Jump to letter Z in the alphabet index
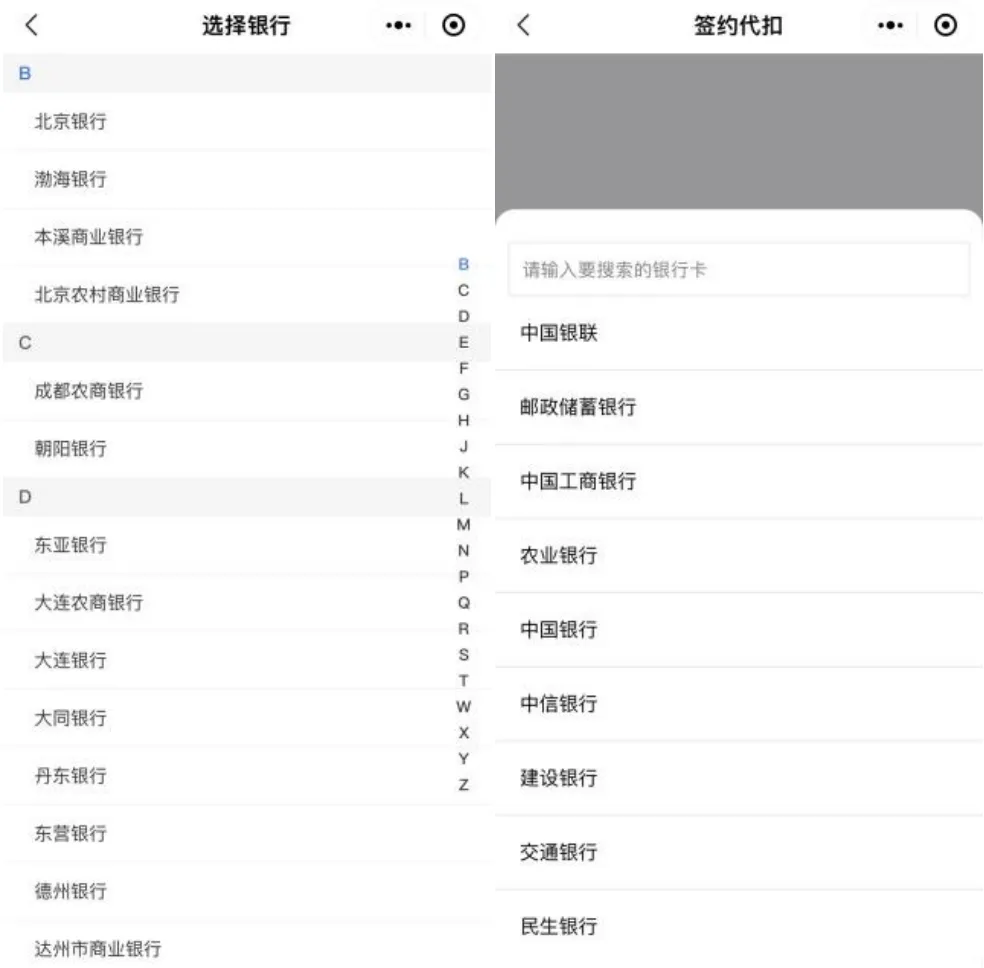Image resolution: width=984 pixels, height=968 pixels. click(x=462, y=785)
